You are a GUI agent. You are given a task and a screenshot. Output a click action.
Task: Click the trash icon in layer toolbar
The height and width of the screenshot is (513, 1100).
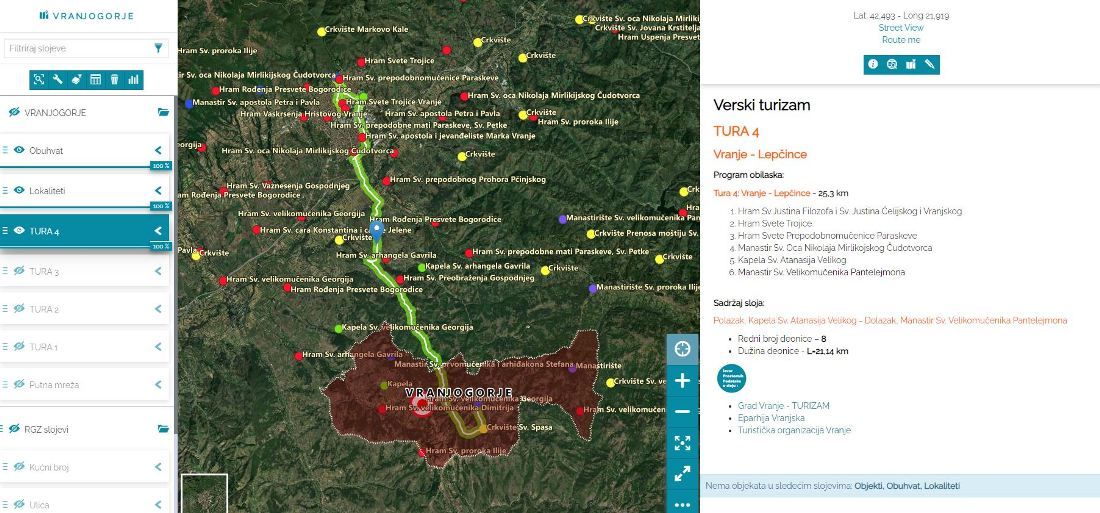[114, 79]
